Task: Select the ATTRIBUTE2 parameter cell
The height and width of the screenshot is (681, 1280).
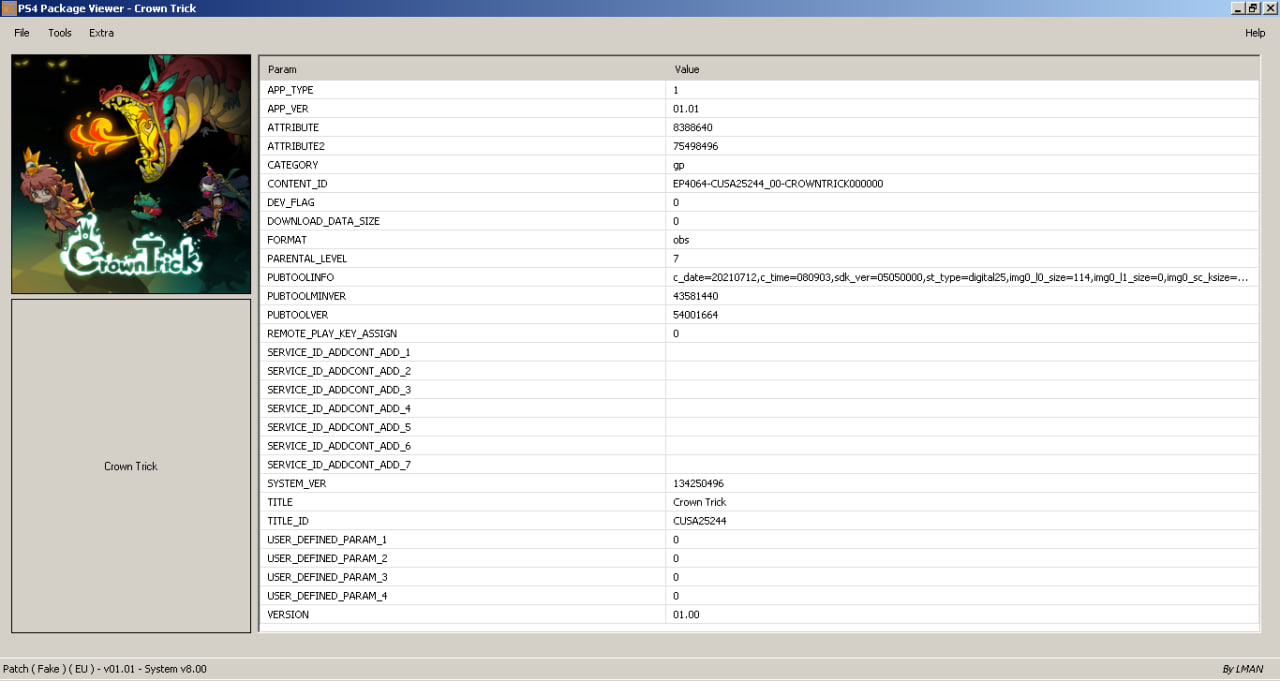Action: click(462, 146)
